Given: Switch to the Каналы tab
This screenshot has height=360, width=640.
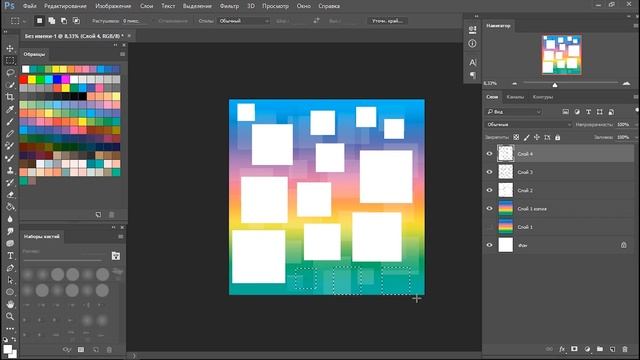Looking at the screenshot, I should pyautogui.click(x=515, y=97).
